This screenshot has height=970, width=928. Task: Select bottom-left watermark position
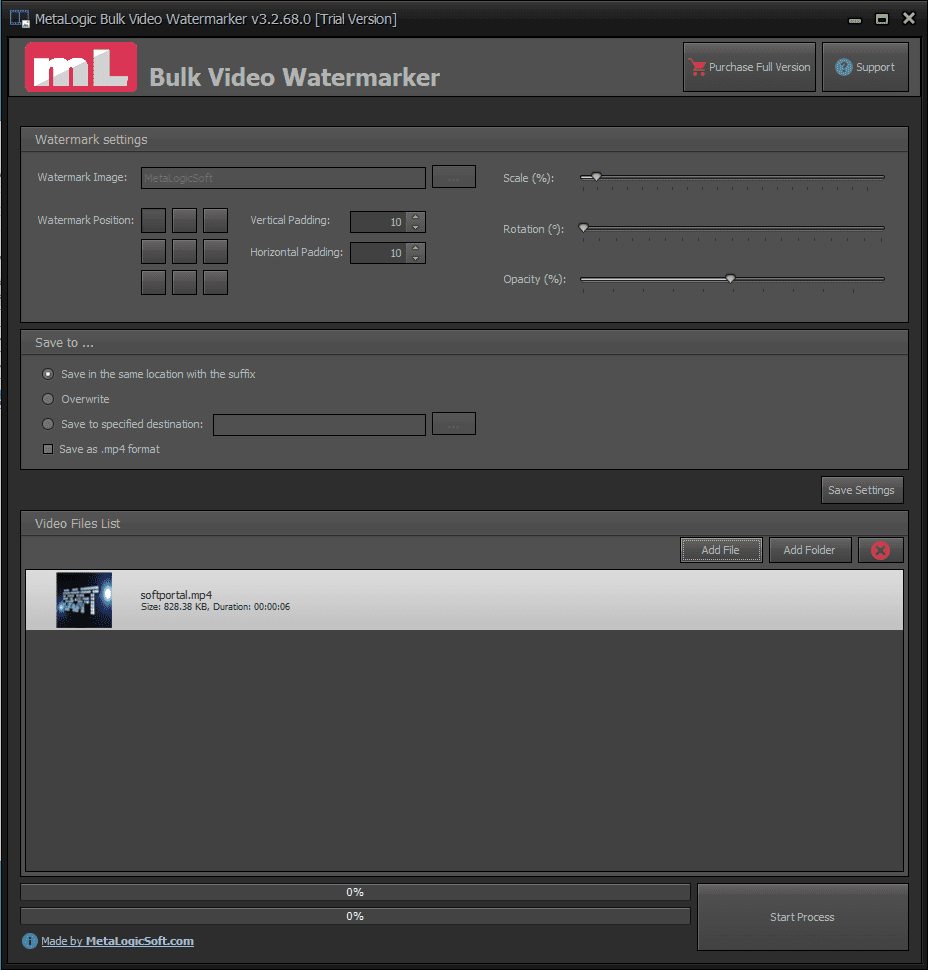tap(153, 282)
